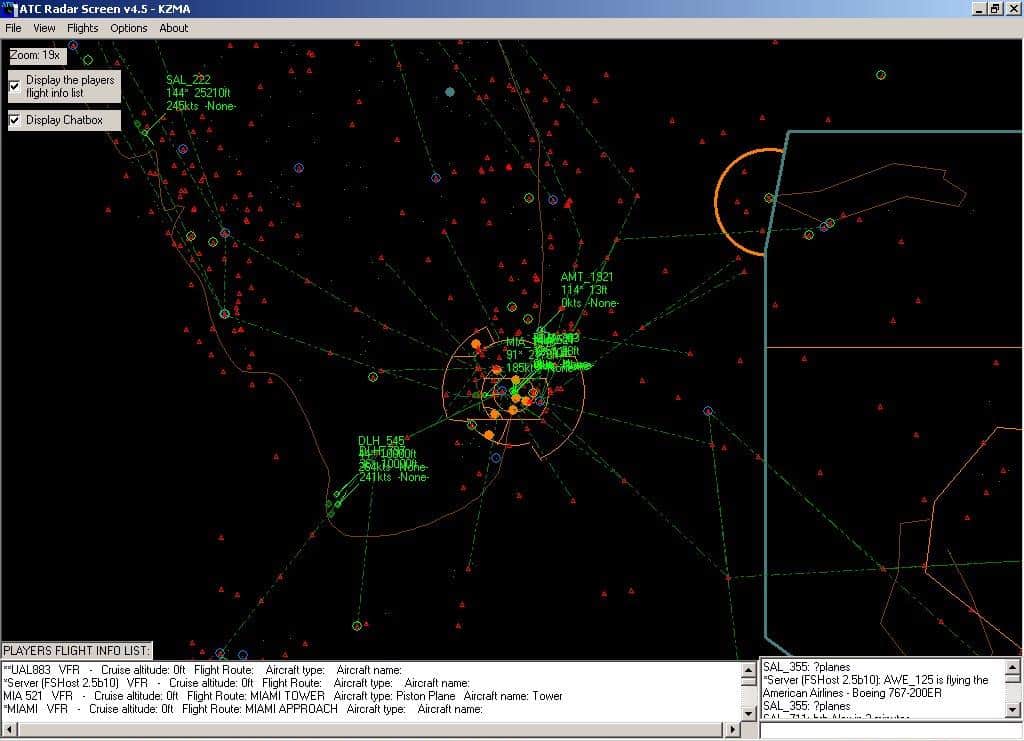Open the Flights menu
This screenshot has height=741, width=1024.
(x=82, y=28)
